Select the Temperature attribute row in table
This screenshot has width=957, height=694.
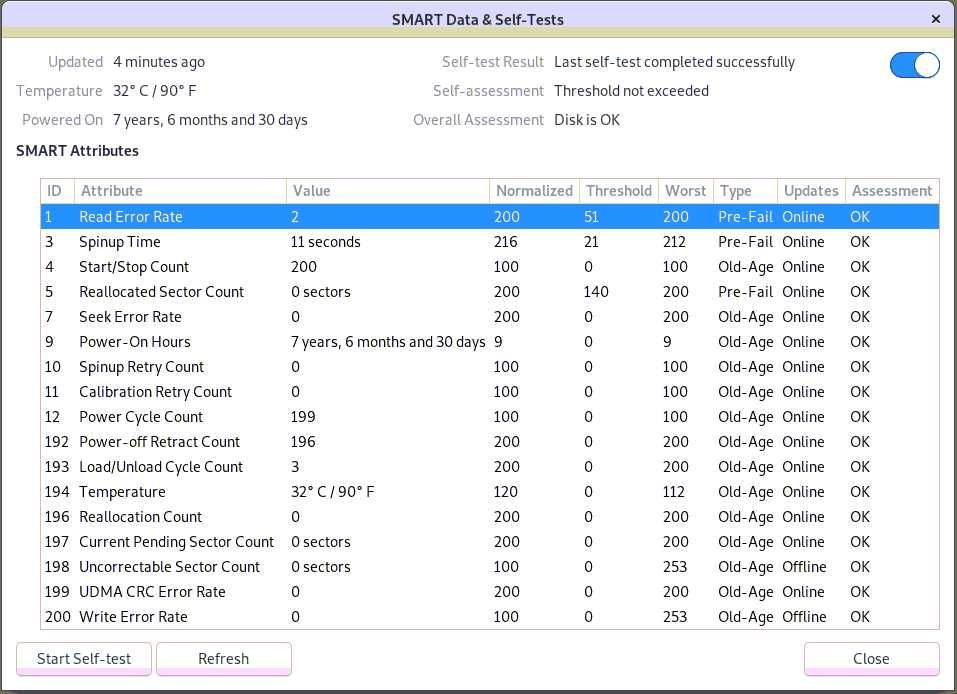pos(489,492)
